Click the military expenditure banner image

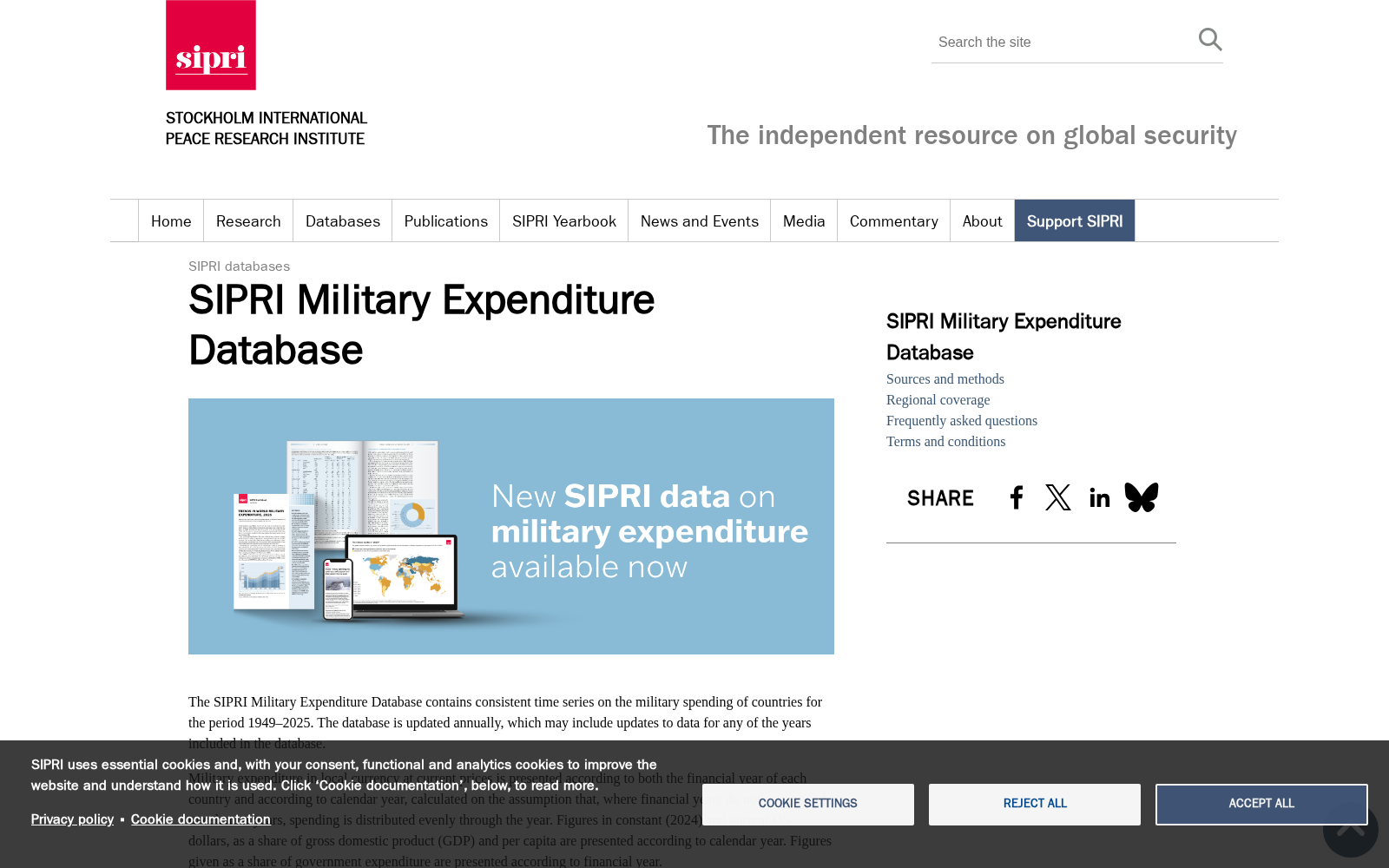tap(511, 526)
